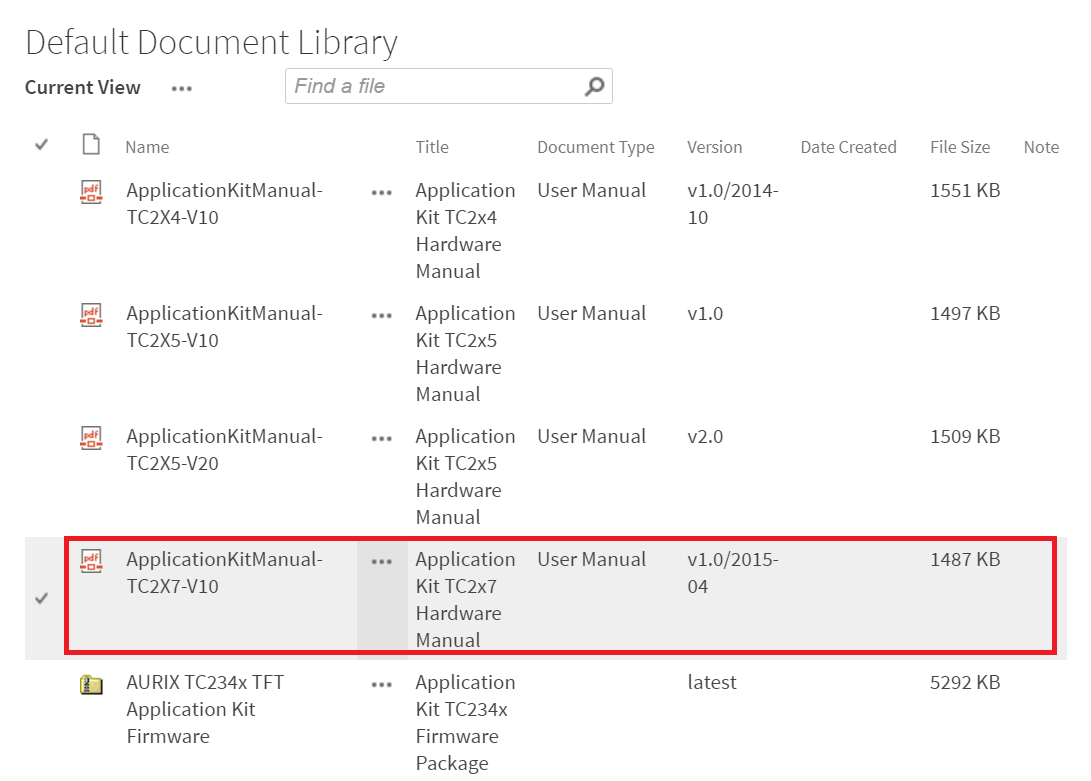This screenshot has height=781, width=1091.
Task: Click the 1551 KB file size cell
Action: coord(965,191)
